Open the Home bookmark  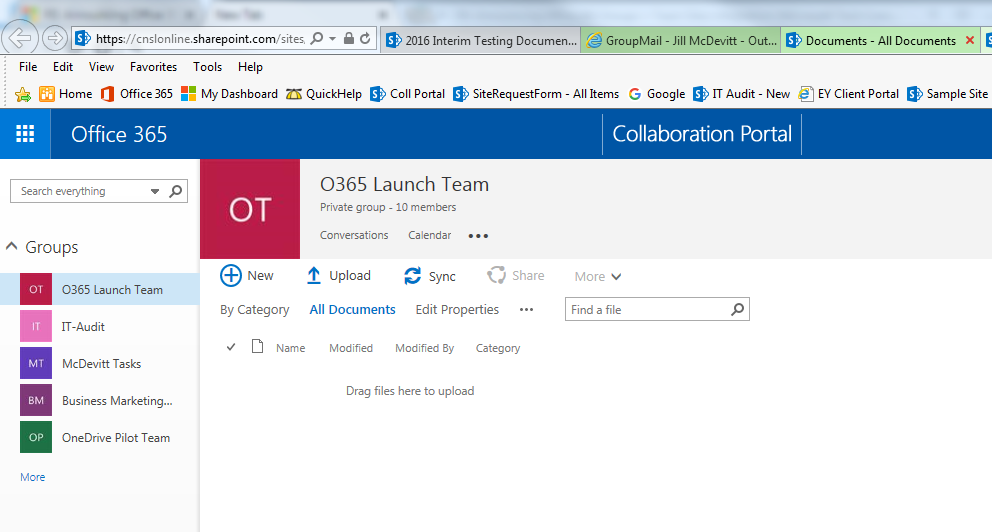pos(66,94)
